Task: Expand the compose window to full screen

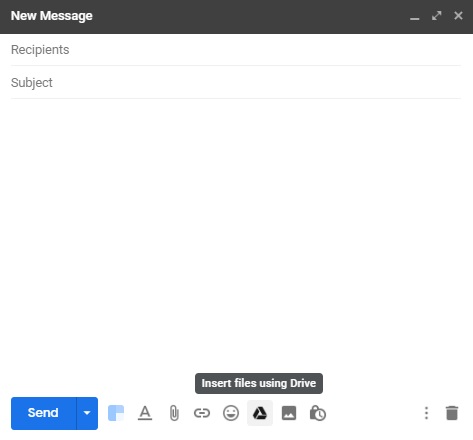Action: [x=437, y=16]
